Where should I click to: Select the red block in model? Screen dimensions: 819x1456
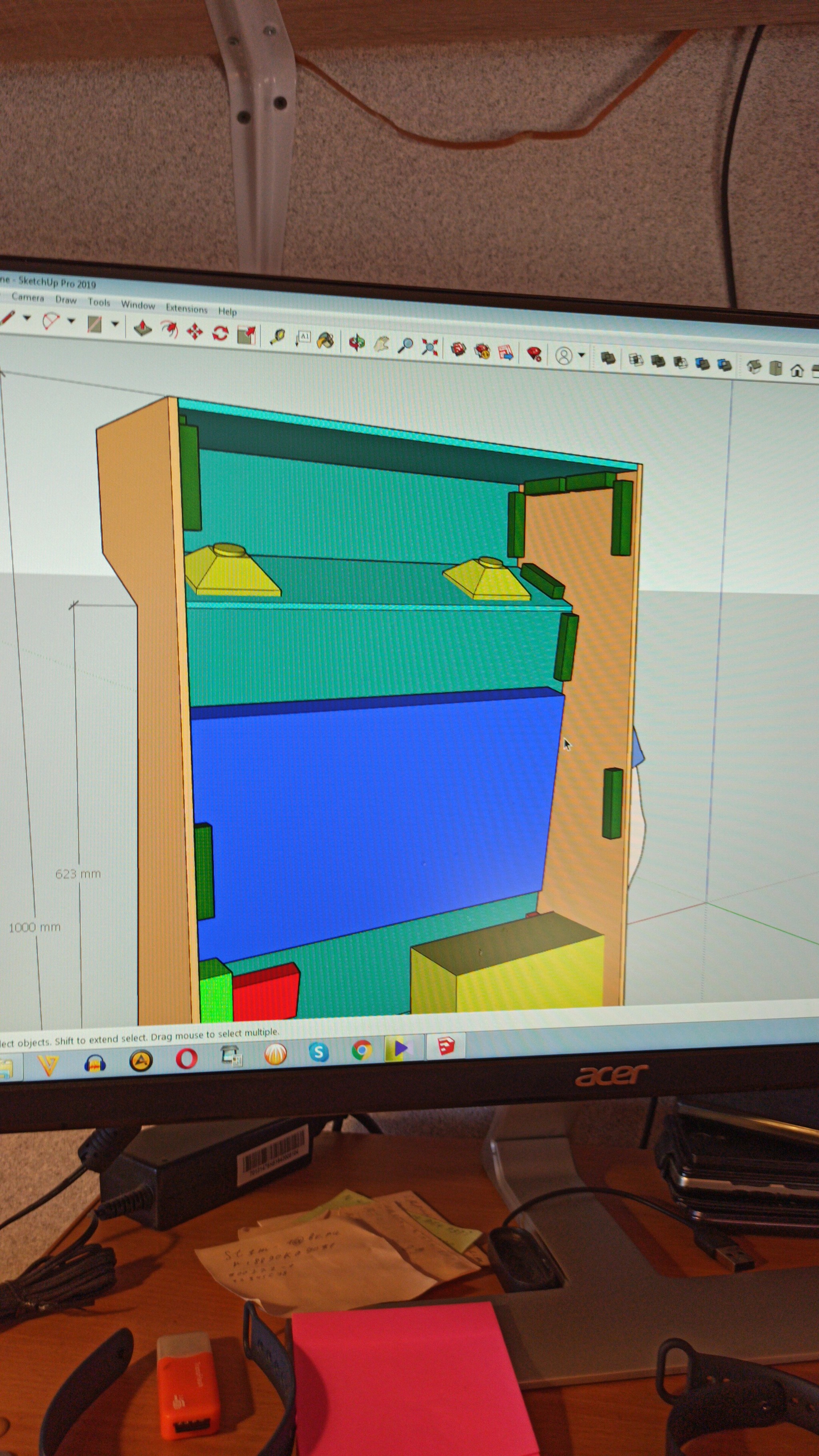pos(266,992)
